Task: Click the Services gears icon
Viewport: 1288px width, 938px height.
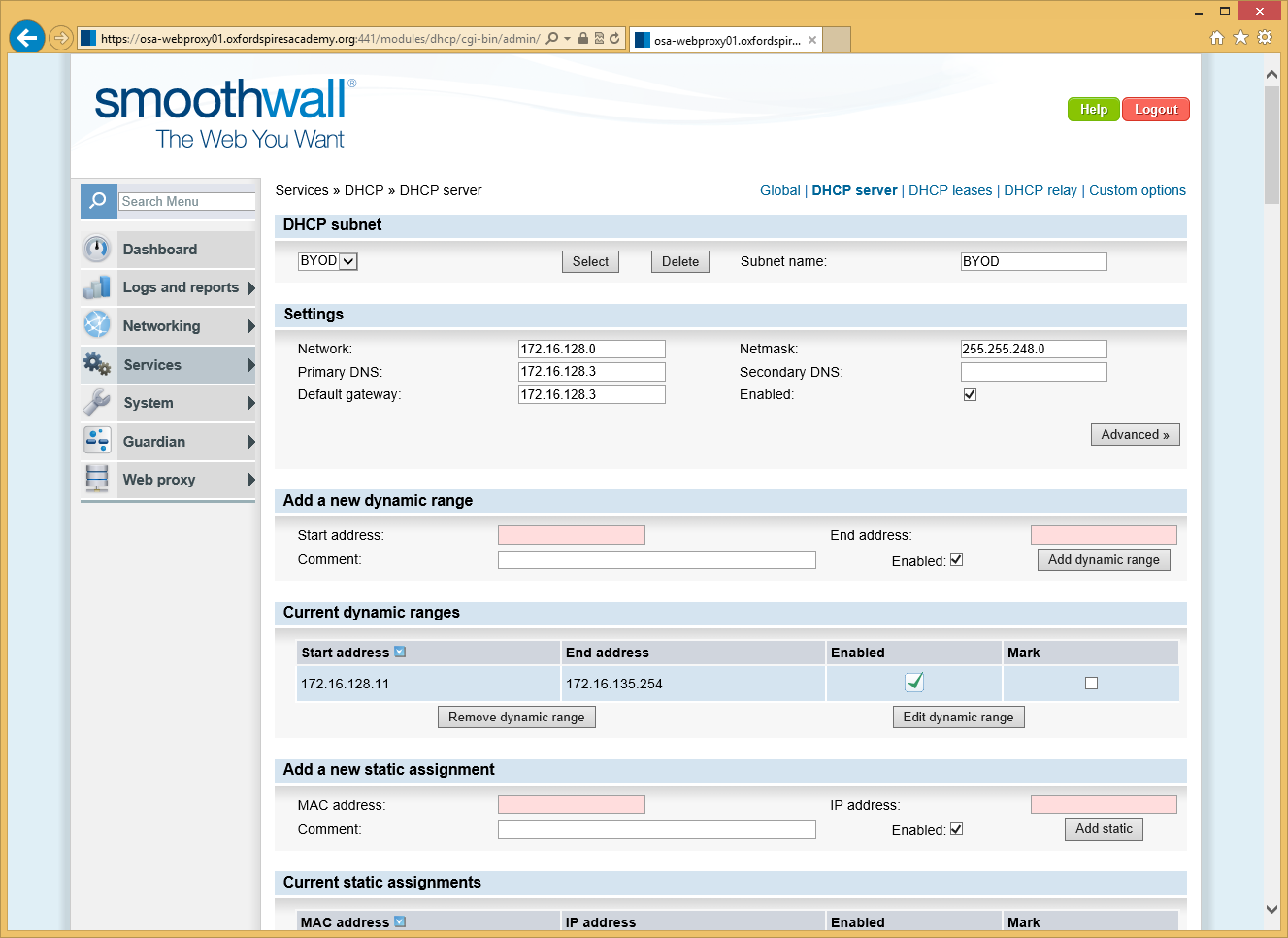Action: point(97,364)
